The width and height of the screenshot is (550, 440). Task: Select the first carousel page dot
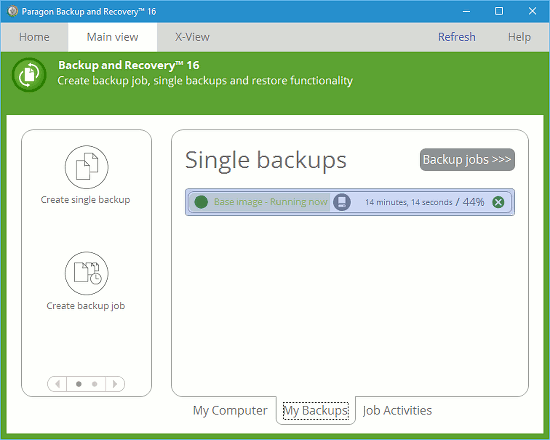(79, 384)
